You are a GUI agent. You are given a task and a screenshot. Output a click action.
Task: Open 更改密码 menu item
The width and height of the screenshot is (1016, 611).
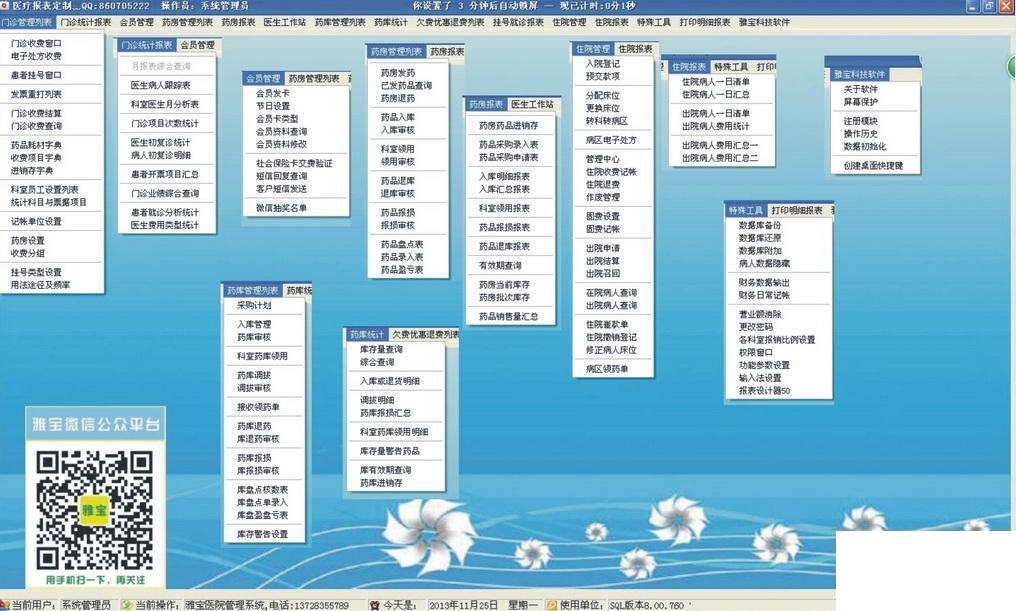click(756, 327)
